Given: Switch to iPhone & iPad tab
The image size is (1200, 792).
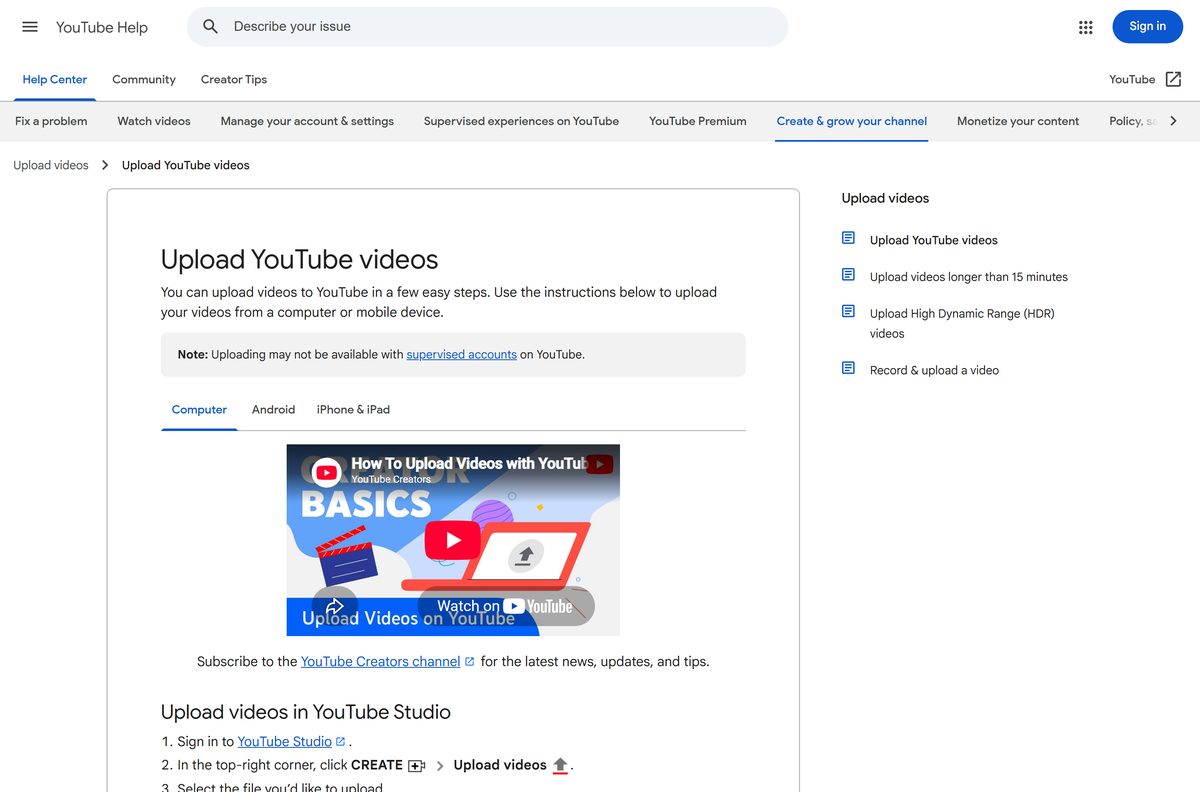Looking at the screenshot, I should (x=353, y=409).
